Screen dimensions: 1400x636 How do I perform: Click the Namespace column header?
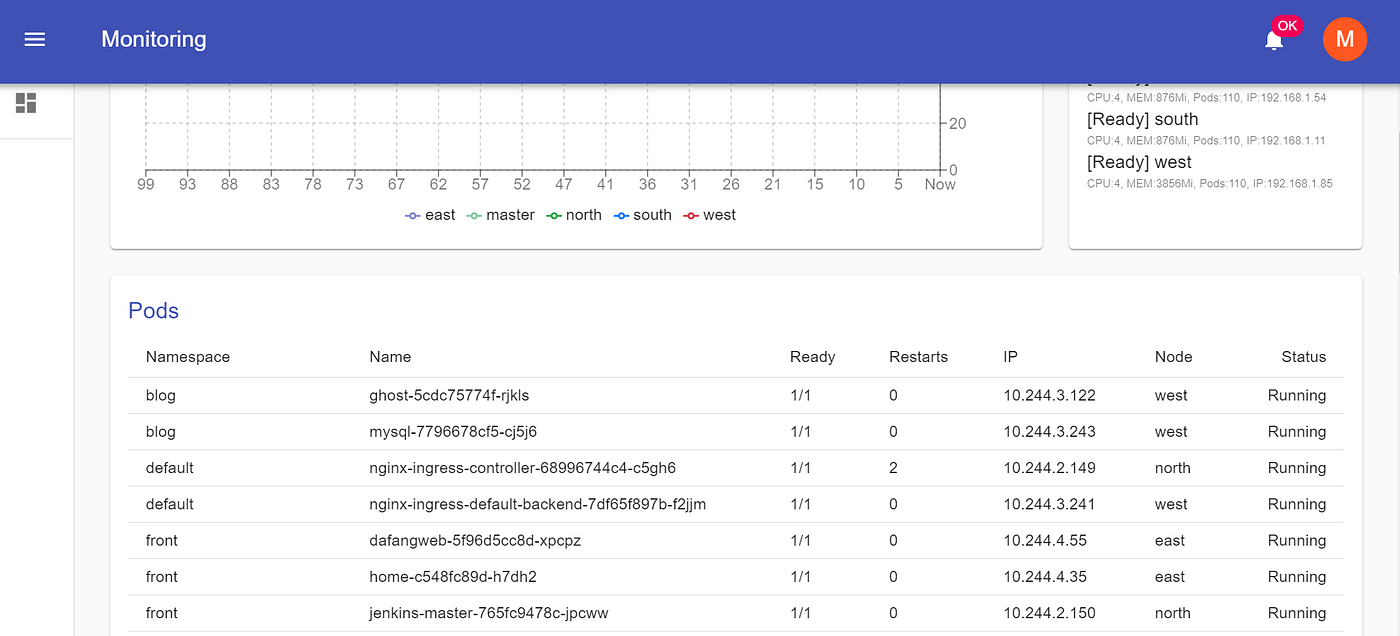click(x=188, y=357)
